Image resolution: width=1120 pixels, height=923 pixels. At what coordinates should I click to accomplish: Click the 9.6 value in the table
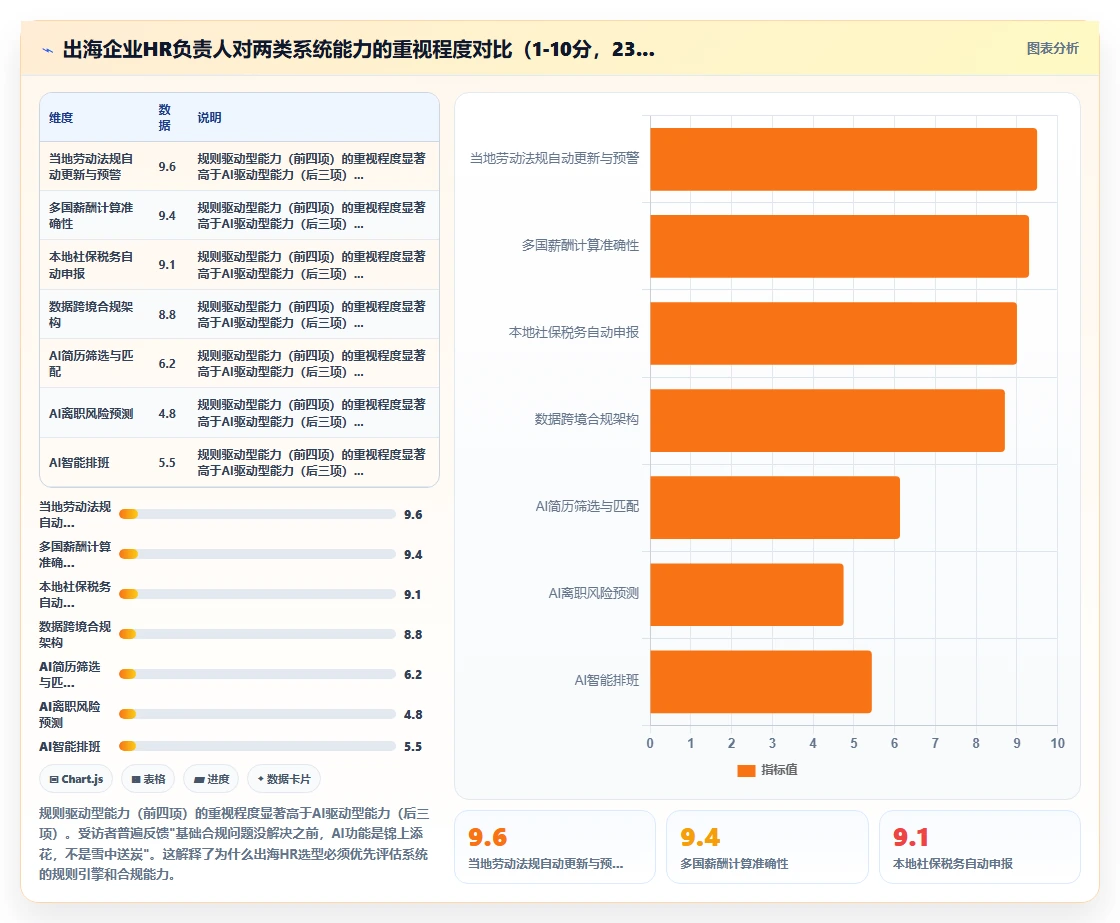click(x=167, y=166)
